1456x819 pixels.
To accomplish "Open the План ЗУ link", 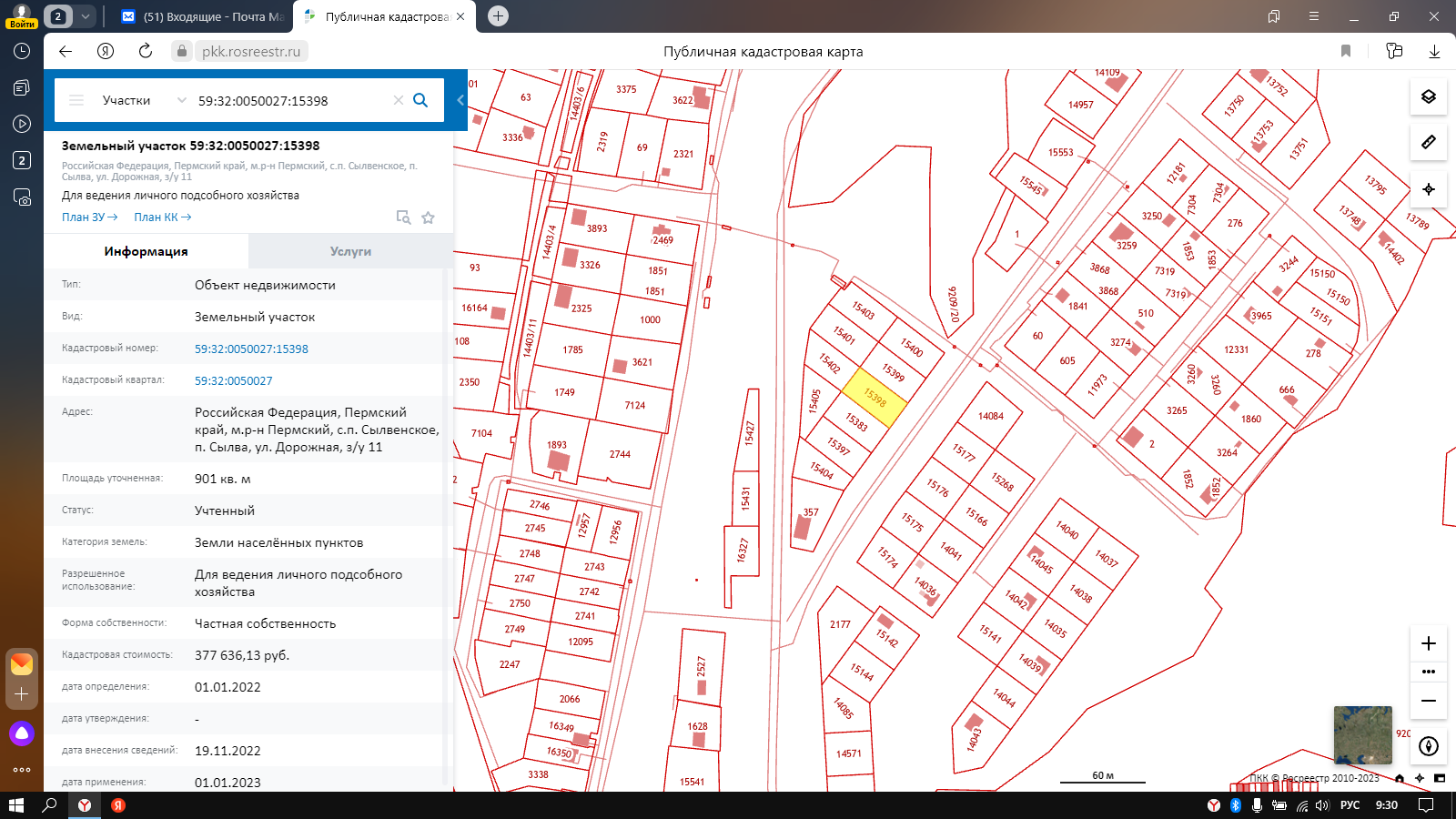I will [x=89, y=217].
